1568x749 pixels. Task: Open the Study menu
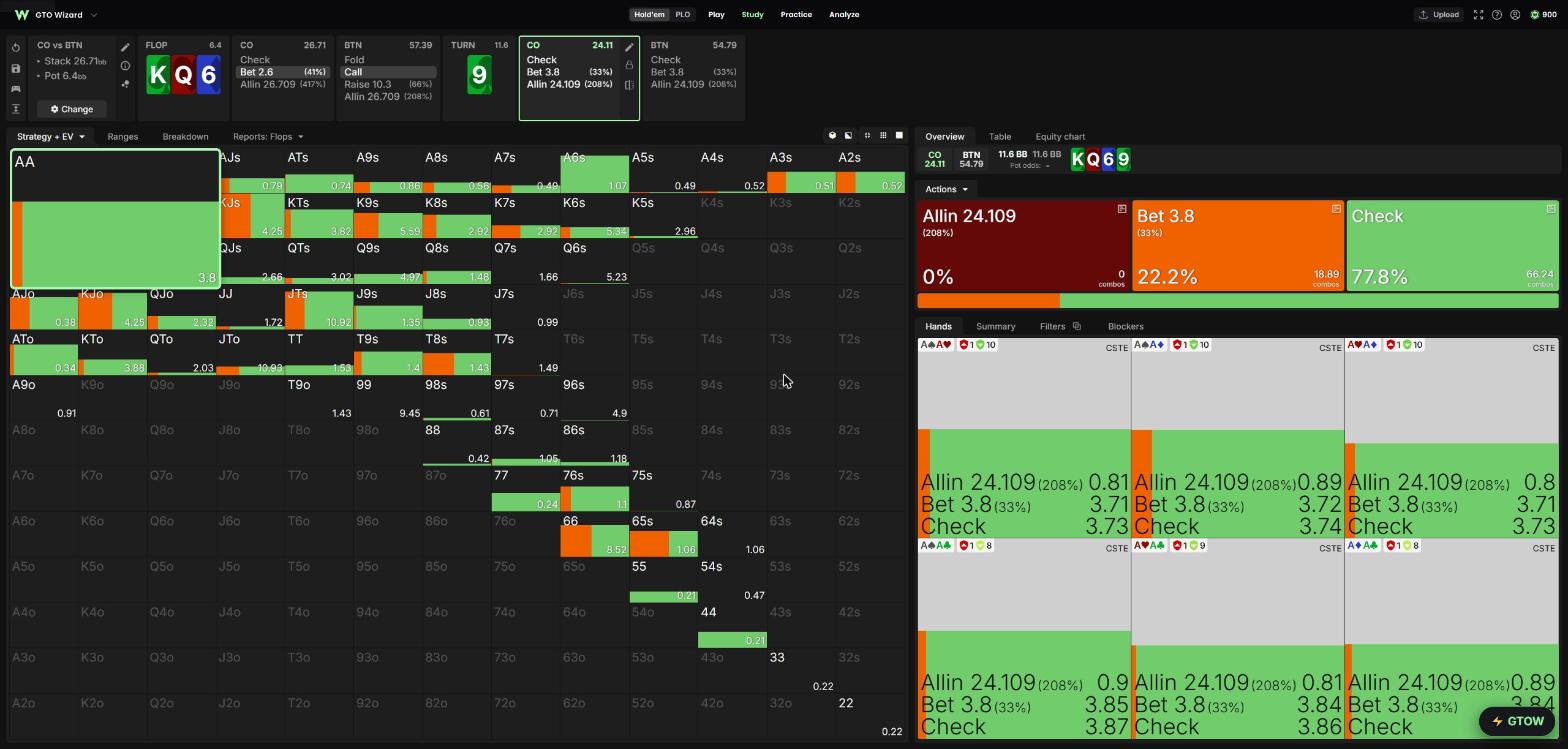pos(752,15)
